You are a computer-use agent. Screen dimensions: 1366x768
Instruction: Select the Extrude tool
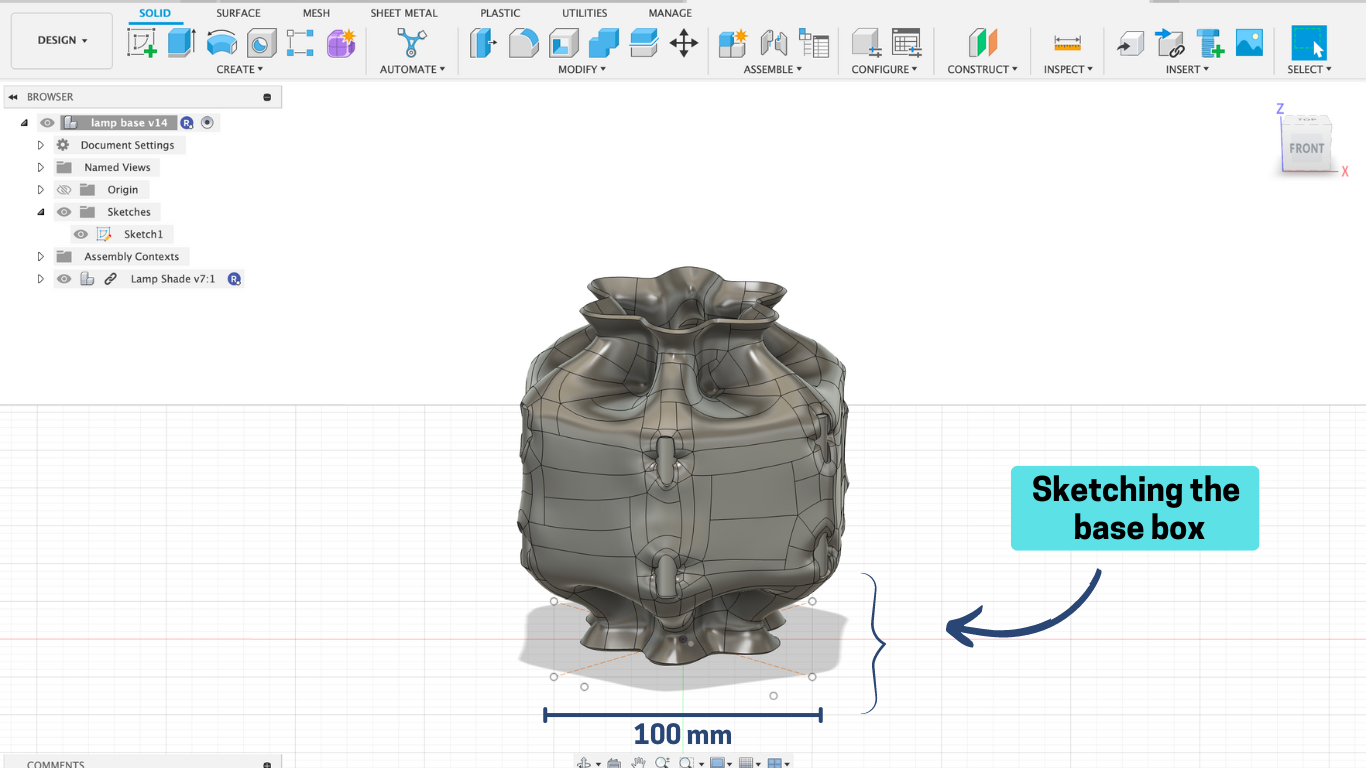coord(181,42)
